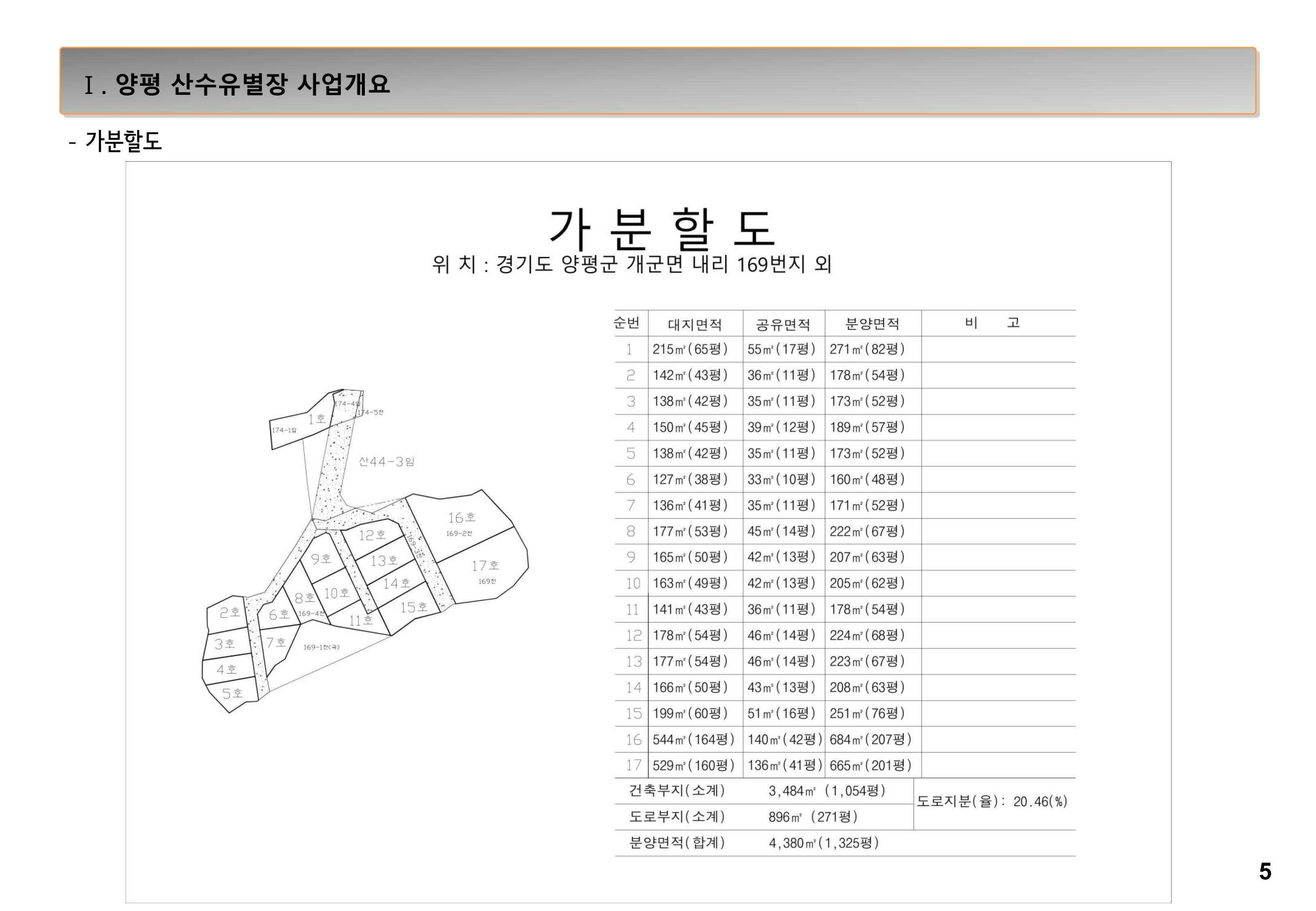Click the '분양면적(합계)' label
Image resolution: width=1316 pixels, height=911 pixels.
677,843
